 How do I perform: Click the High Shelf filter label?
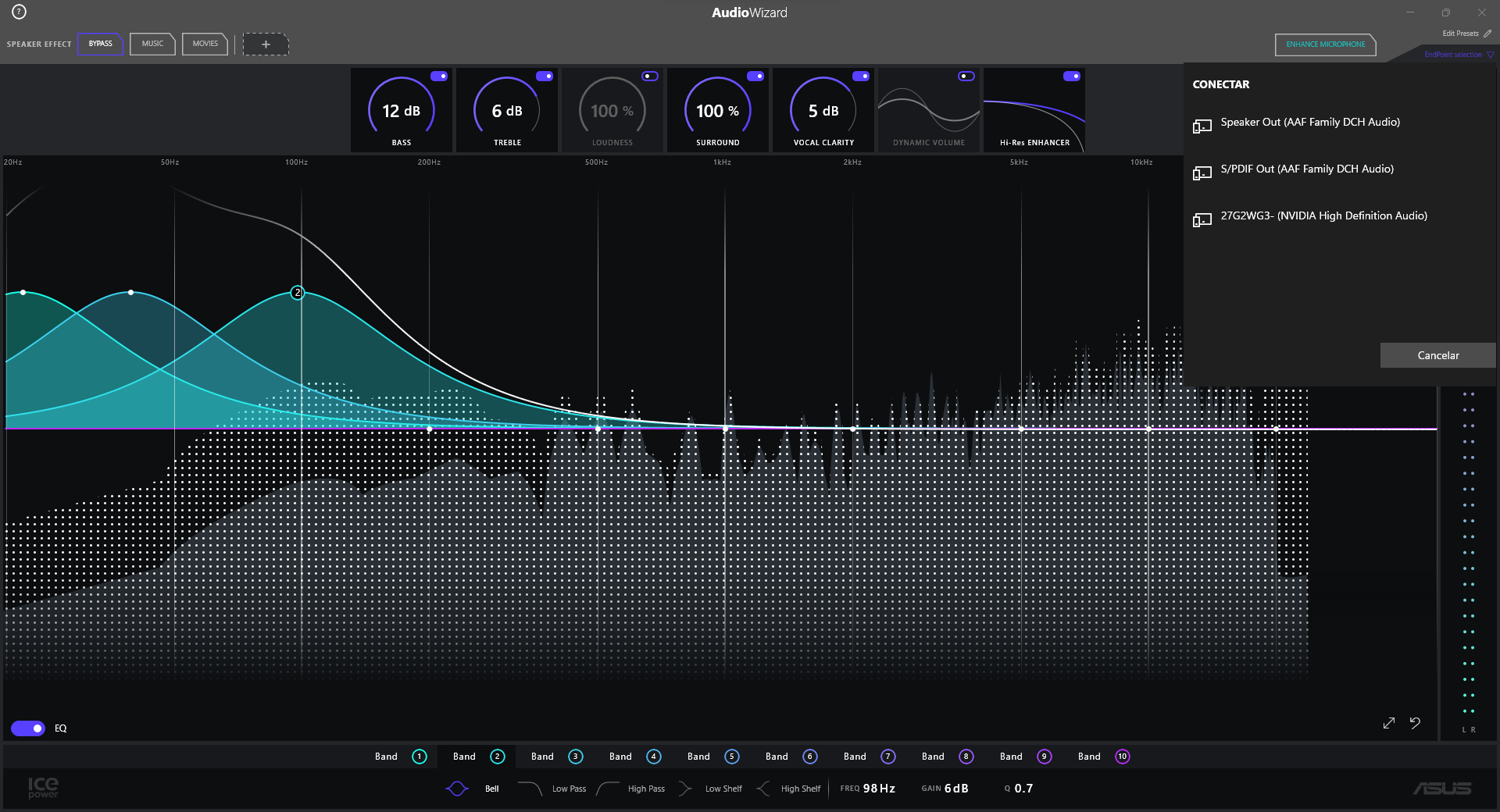pyautogui.click(x=801, y=789)
